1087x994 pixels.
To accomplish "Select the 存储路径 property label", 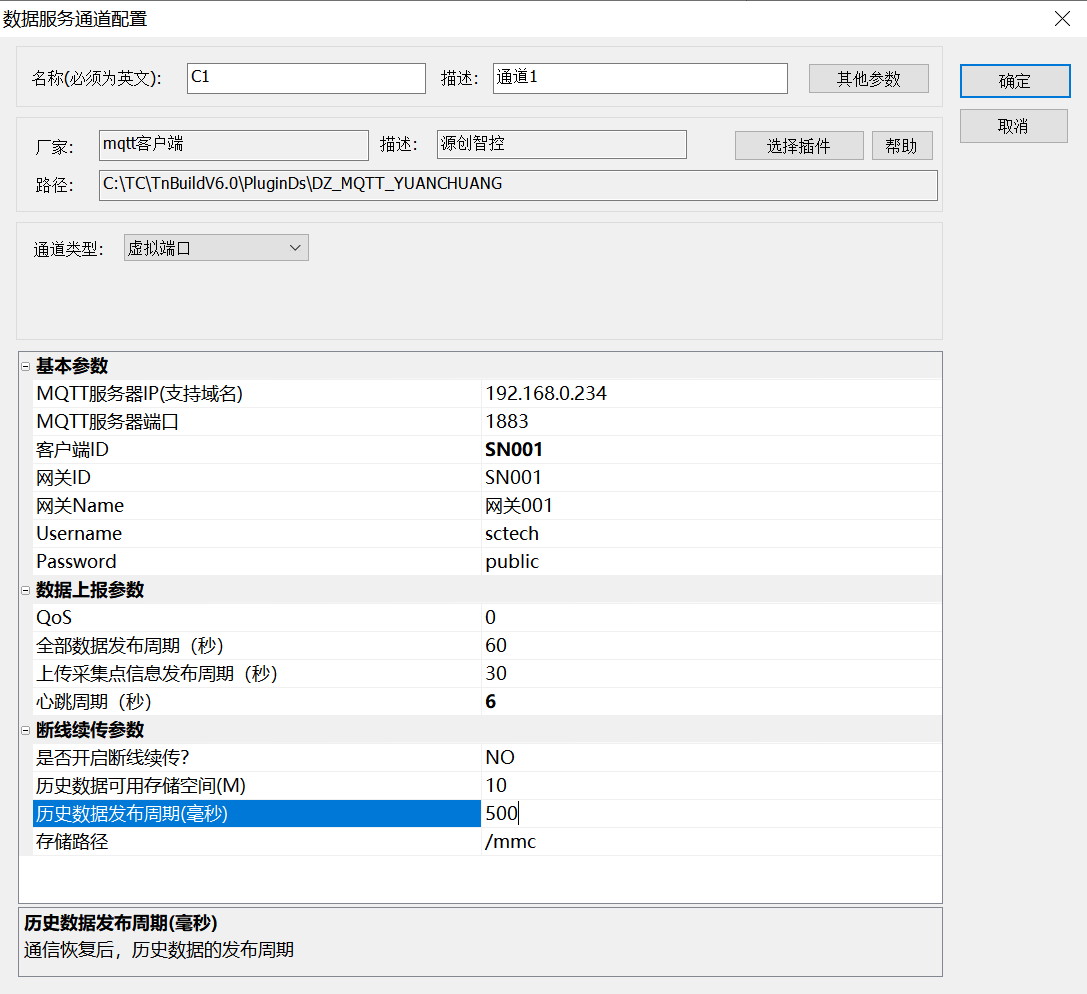I will click(x=72, y=842).
